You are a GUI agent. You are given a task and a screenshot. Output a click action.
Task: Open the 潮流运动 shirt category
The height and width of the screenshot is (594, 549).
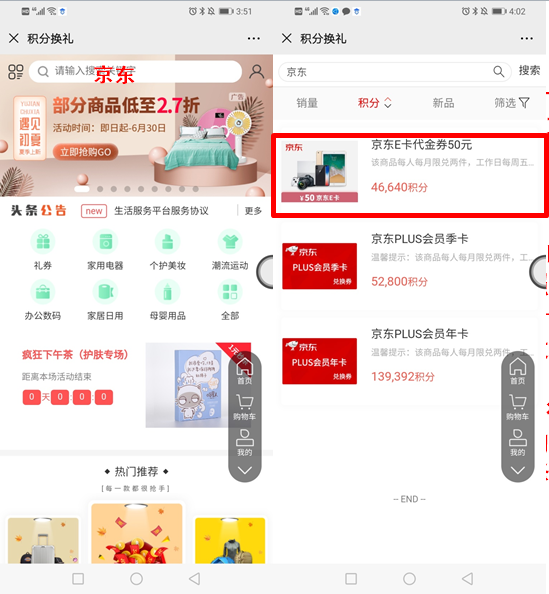[230, 242]
